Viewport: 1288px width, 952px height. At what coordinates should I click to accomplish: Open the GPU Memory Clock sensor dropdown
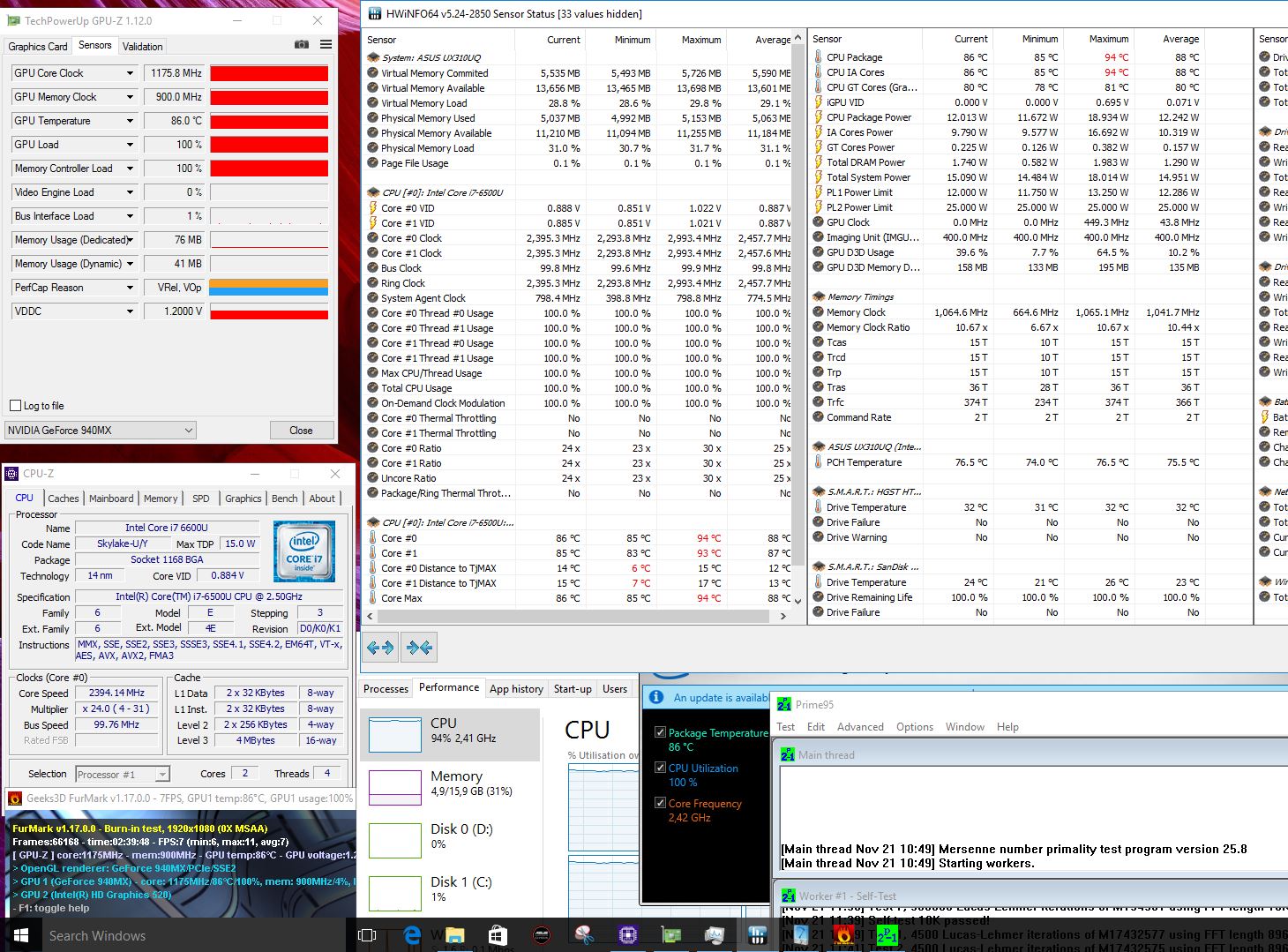coord(130,97)
